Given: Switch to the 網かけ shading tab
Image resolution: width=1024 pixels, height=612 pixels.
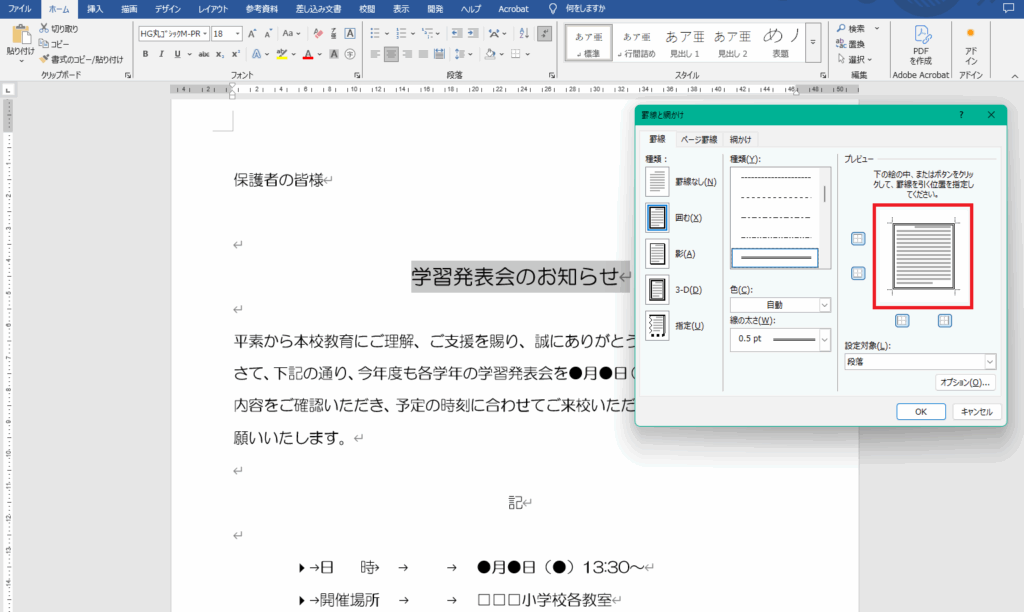Looking at the screenshot, I should click(740, 140).
